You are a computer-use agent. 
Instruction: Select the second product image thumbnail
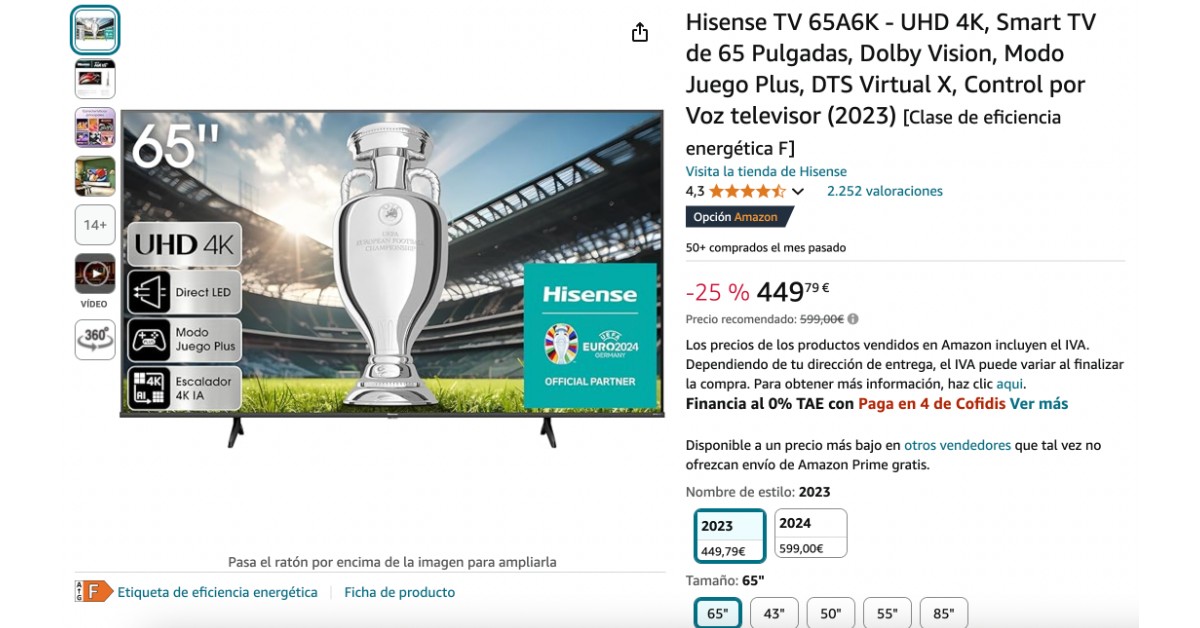pyautogui.click(x=95, y=79)
